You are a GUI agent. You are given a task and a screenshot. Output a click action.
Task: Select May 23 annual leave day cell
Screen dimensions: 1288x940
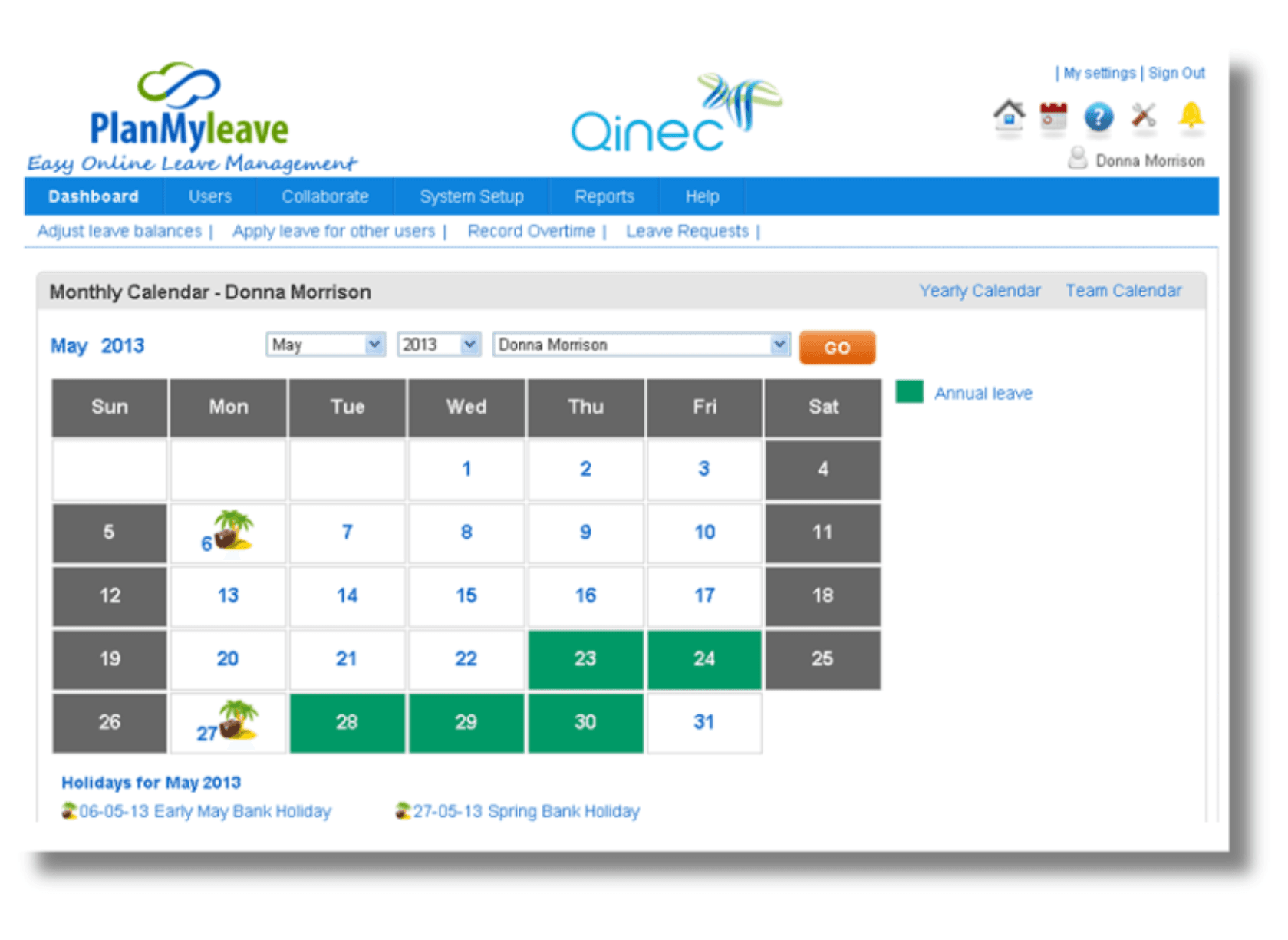point(585,659)
